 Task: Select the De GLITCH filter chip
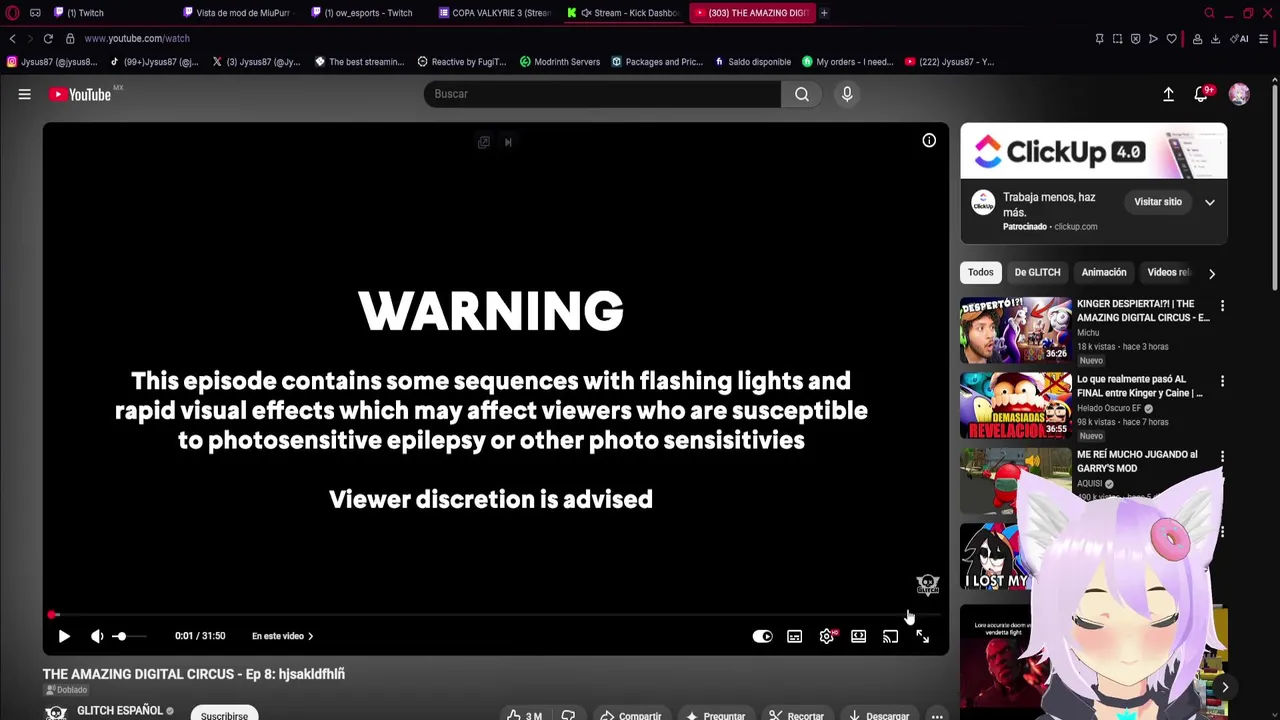[x=1037, y=272]
